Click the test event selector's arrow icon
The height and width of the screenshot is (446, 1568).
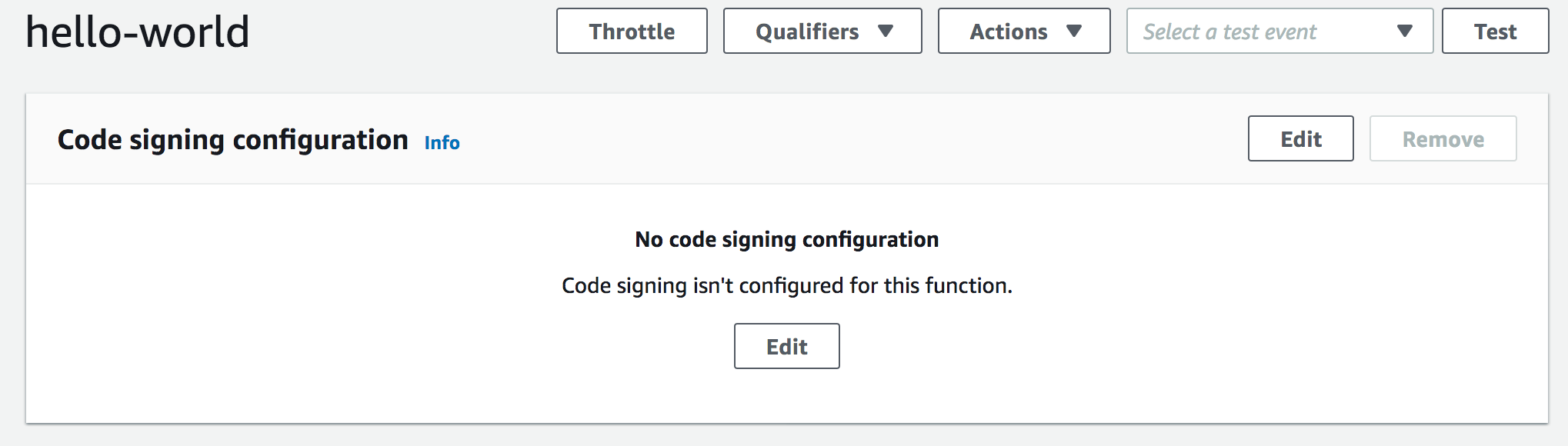pos(1404,32)
